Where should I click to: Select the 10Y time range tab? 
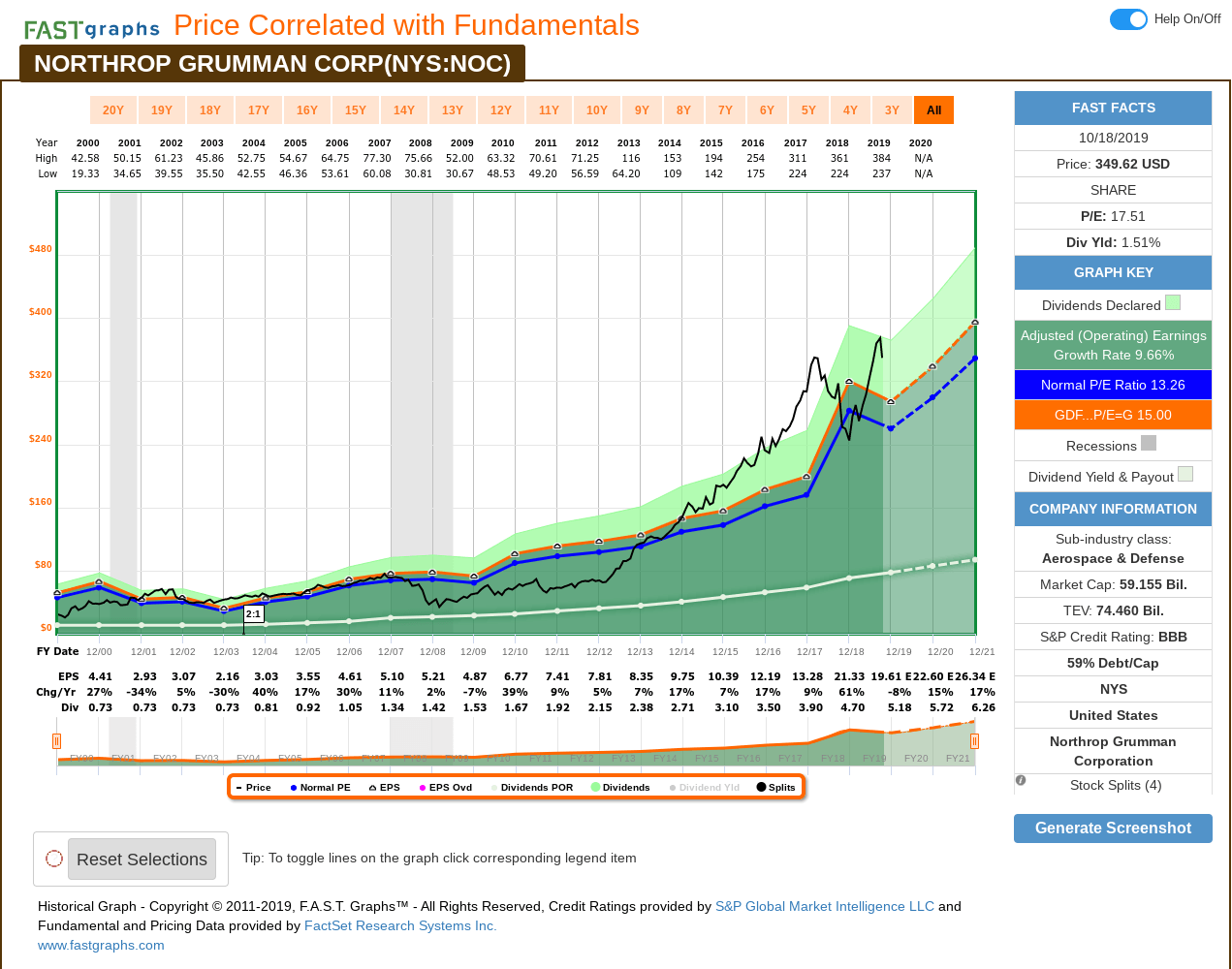pyautogui.click(x=597, y=110)
